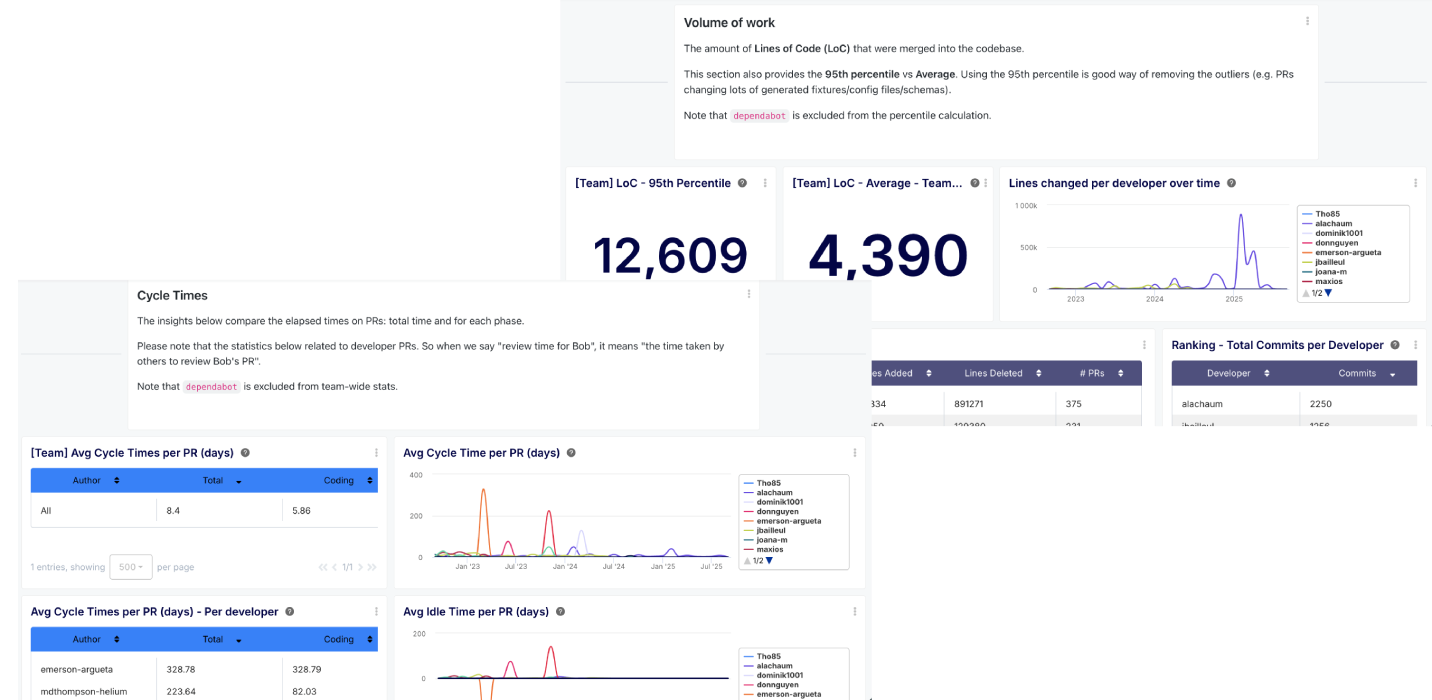Screen dimensions: 1432x700
Task: Open Ranking Total Commits panel options menu
Action: (x=1416, y=345)
